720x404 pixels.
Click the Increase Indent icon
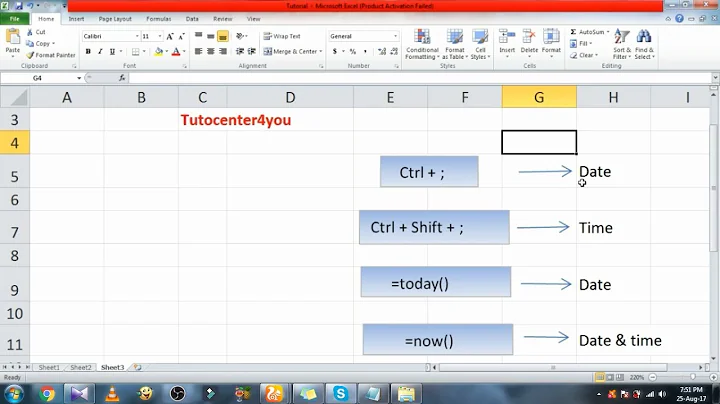tap(252, 51)
